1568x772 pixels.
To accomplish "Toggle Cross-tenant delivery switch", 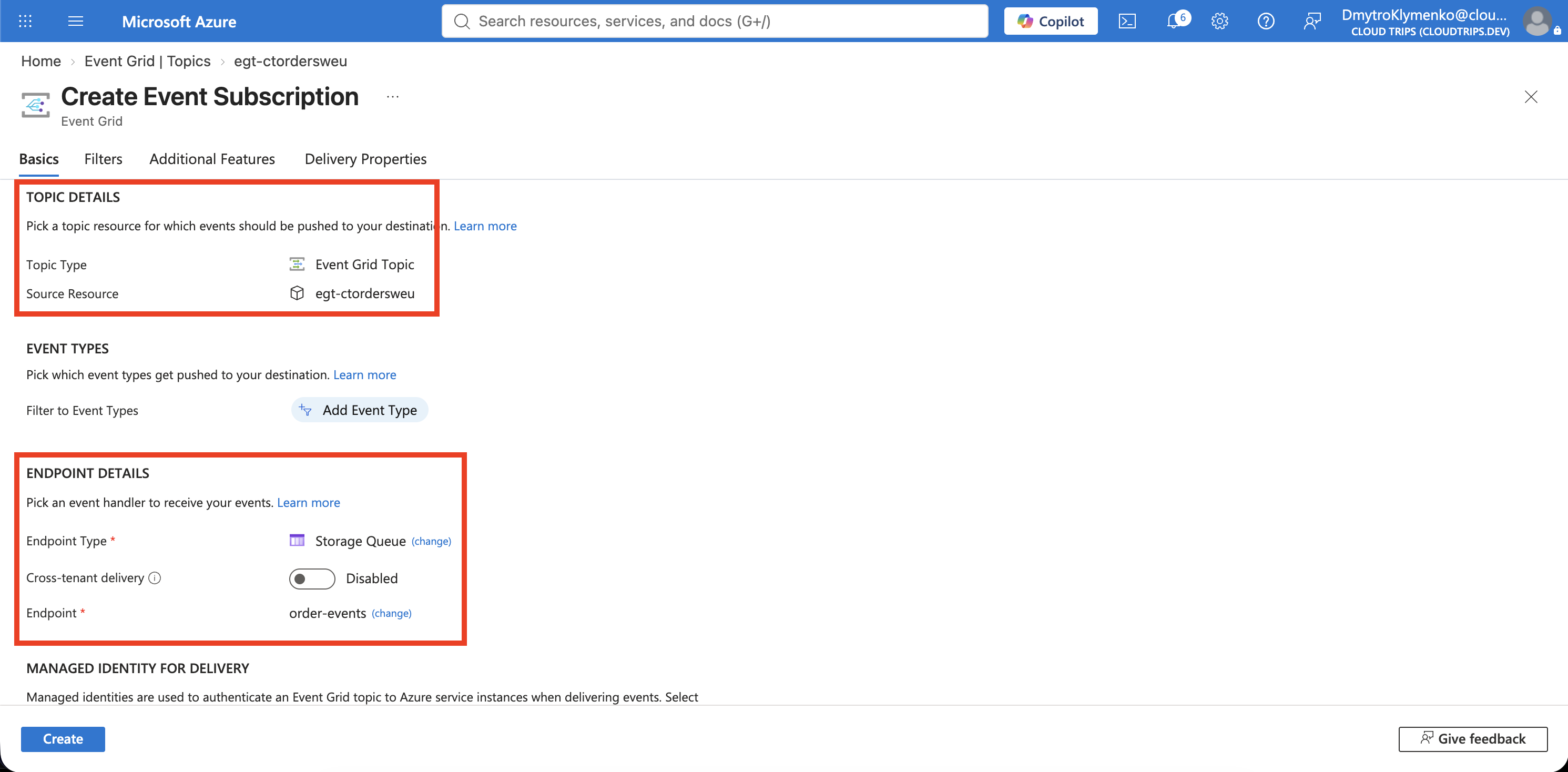I will (312, 578).
